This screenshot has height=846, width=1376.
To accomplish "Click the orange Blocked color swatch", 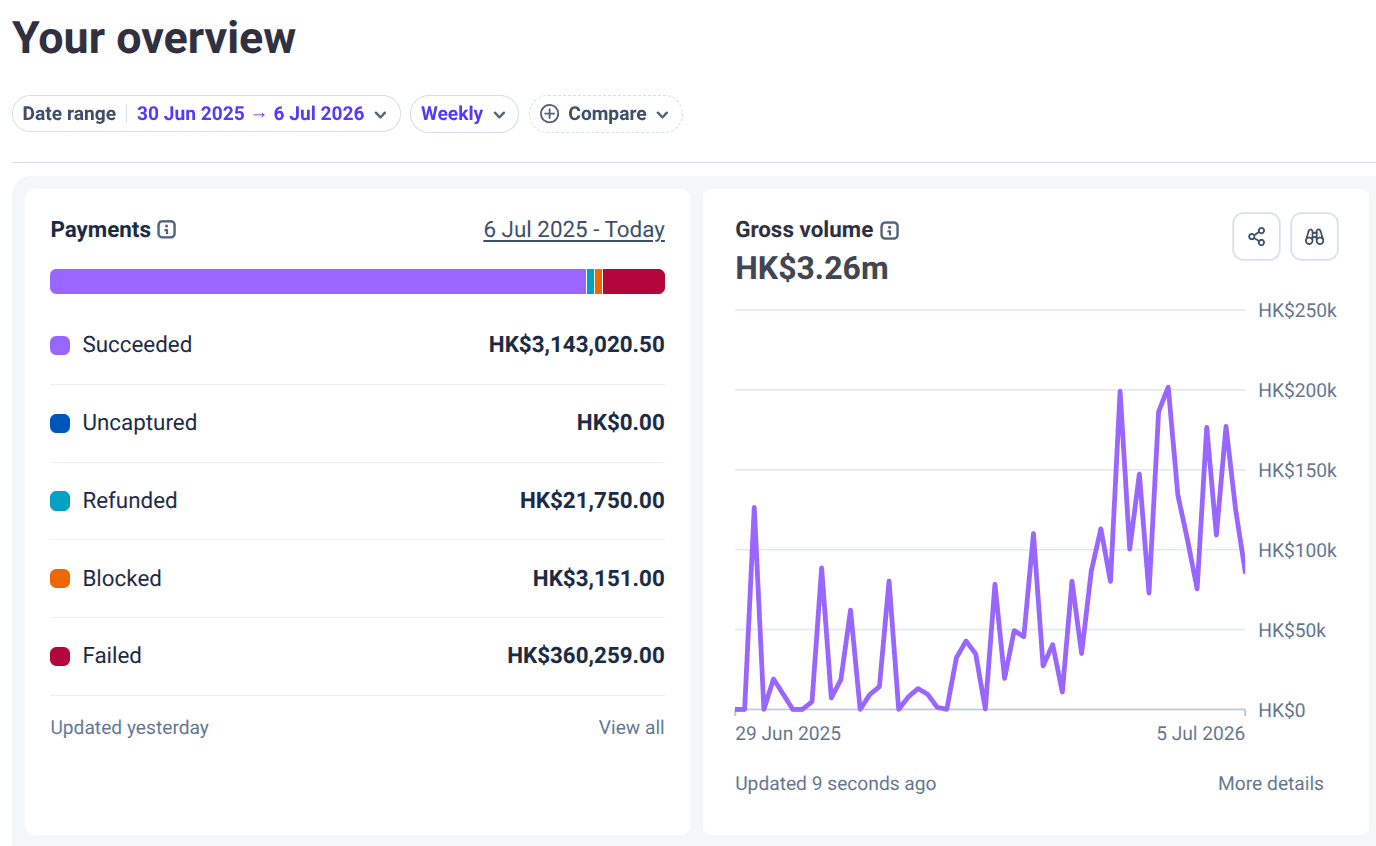I will (x=60, y=578).
